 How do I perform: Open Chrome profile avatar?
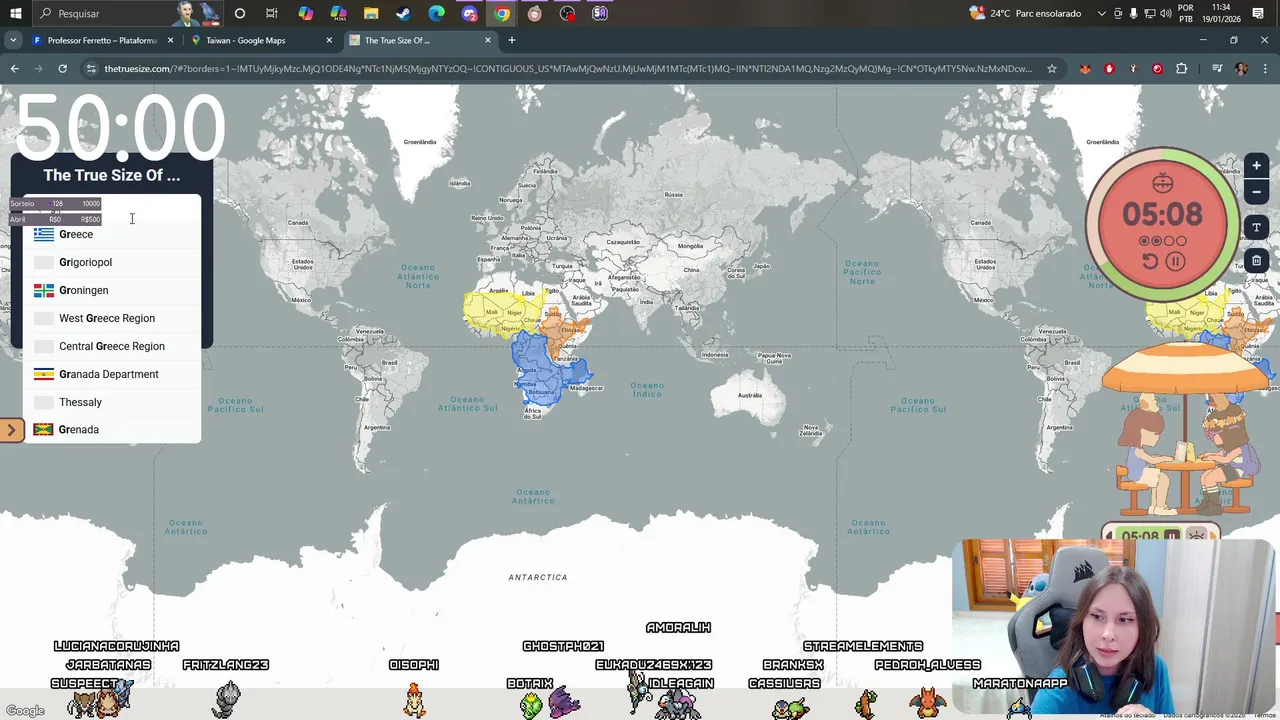click(1241, 68)
